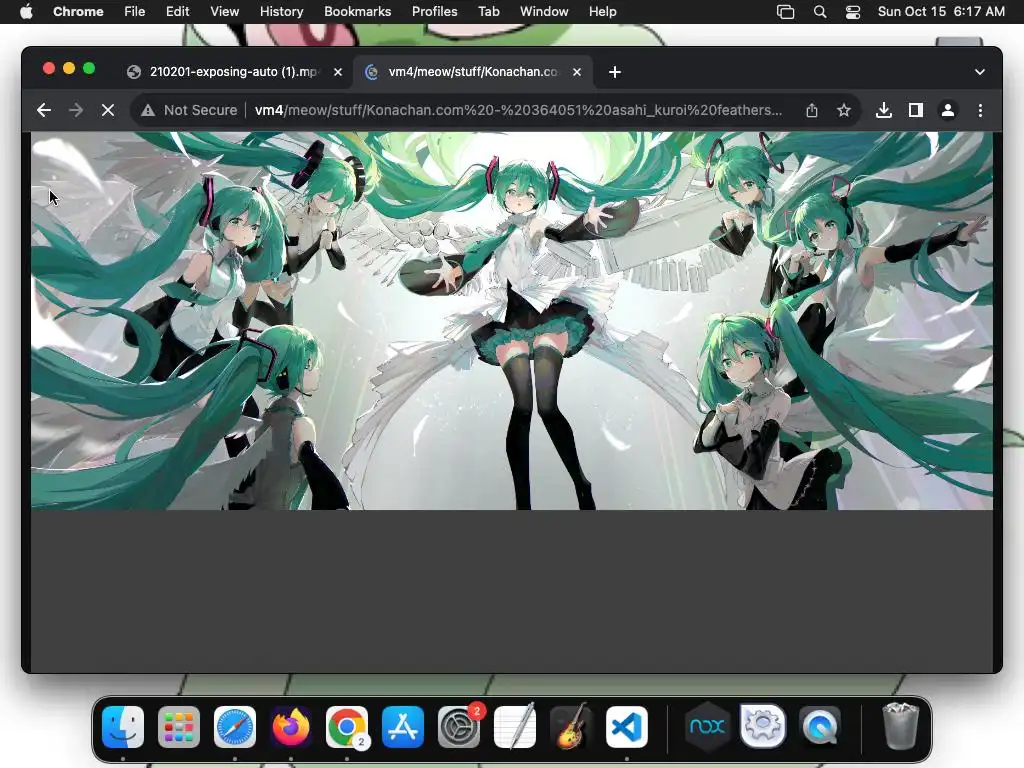Open System Settings with badge
Viewport: 1024px width, 768px height.
tap(459, 727)
